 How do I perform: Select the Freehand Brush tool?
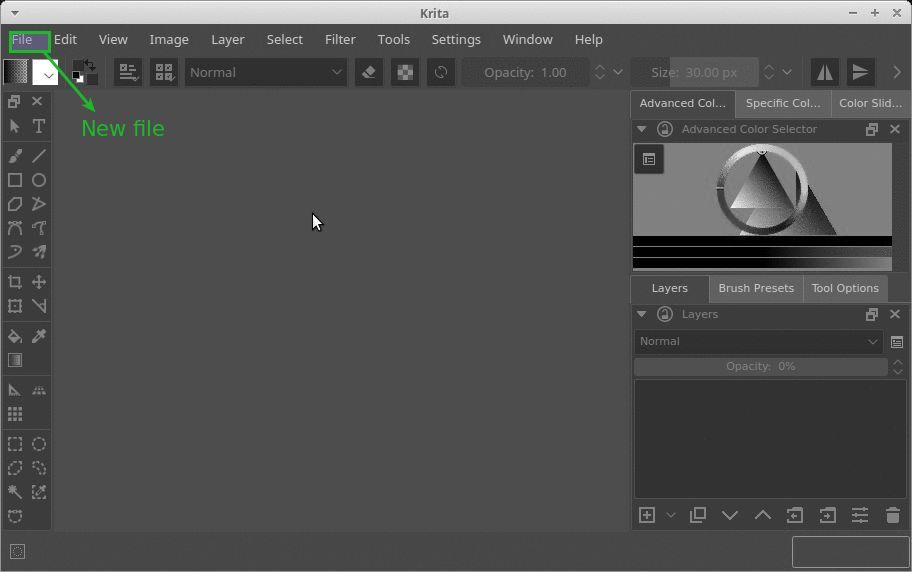(x=15, y=156)
